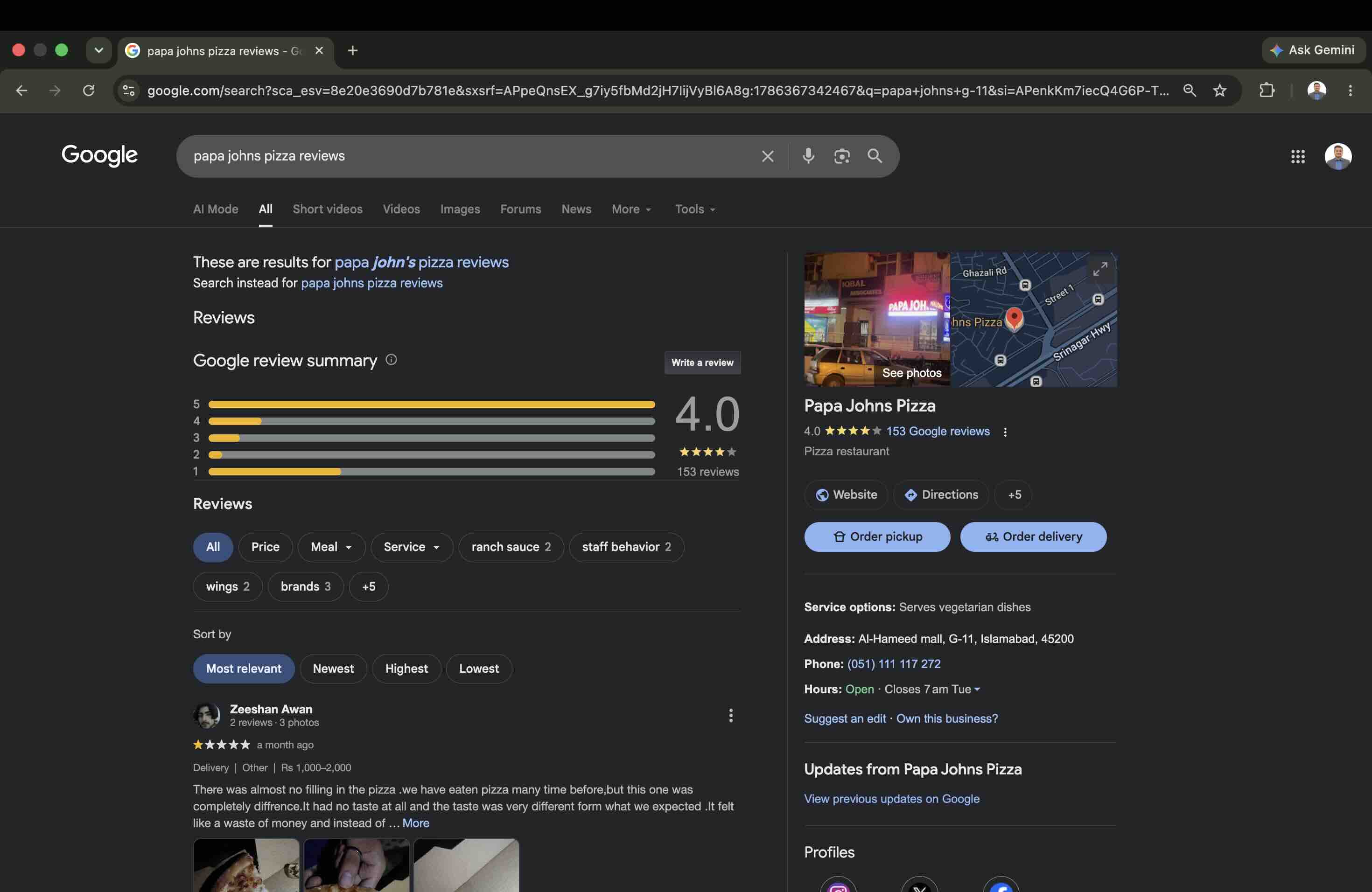This screenshot has width=1372, height=892.
Task: Click the info icon next to Google review summary
Action: point(391,360)
